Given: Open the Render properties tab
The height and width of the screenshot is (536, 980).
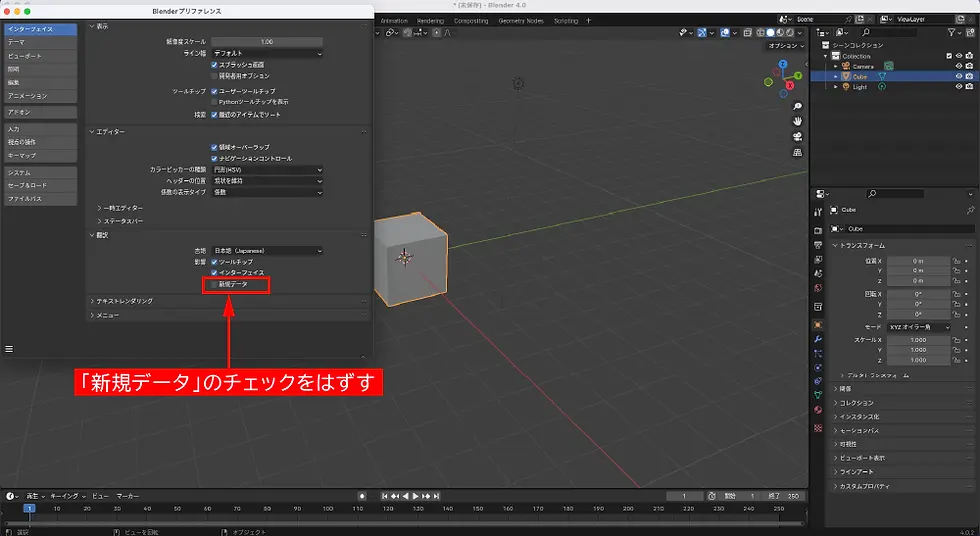Looking at the screenshot, I should coord(818,231).
